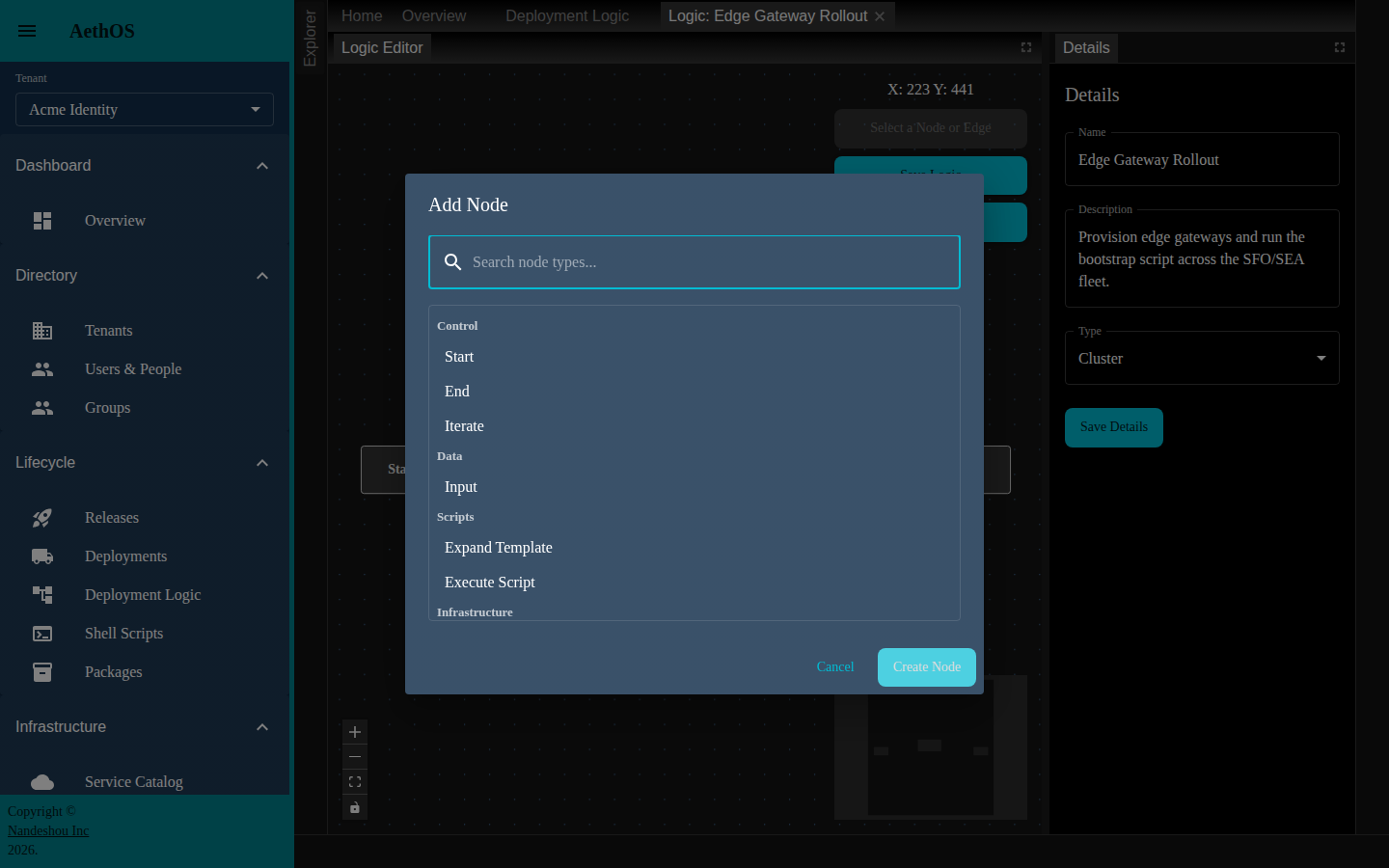Select the Execute Script node type
Image resolution: width=1389 pixels, height=868 pixels.
point(694,583)
